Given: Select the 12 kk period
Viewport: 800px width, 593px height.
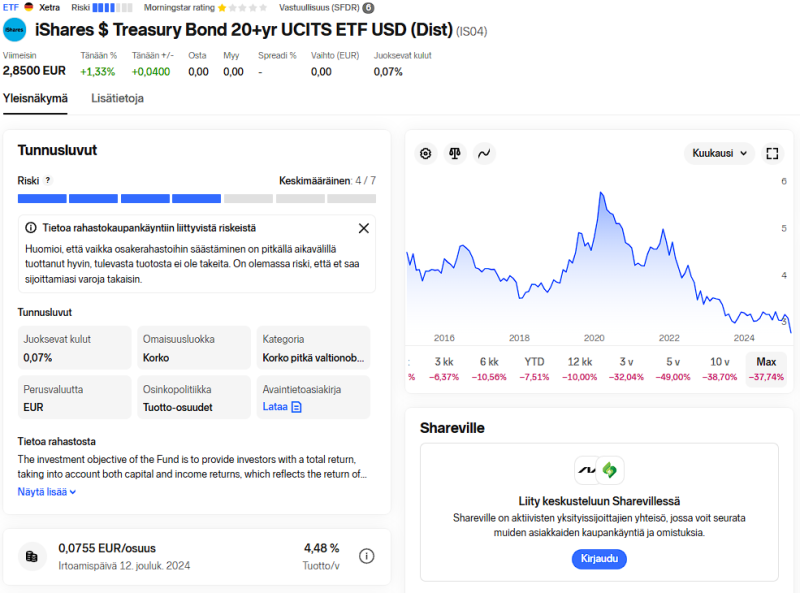Looking at the screenshot, I should coord(580,369).
